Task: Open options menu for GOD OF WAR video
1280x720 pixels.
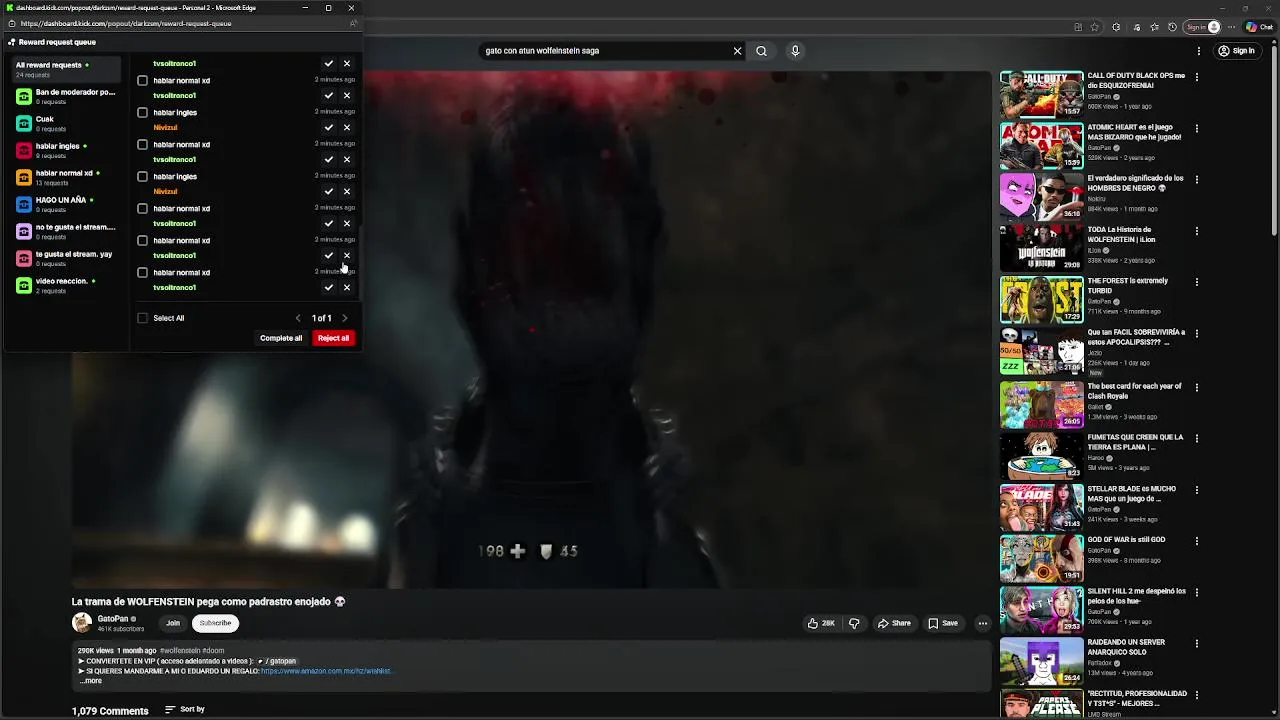Action: (1196, 541)
